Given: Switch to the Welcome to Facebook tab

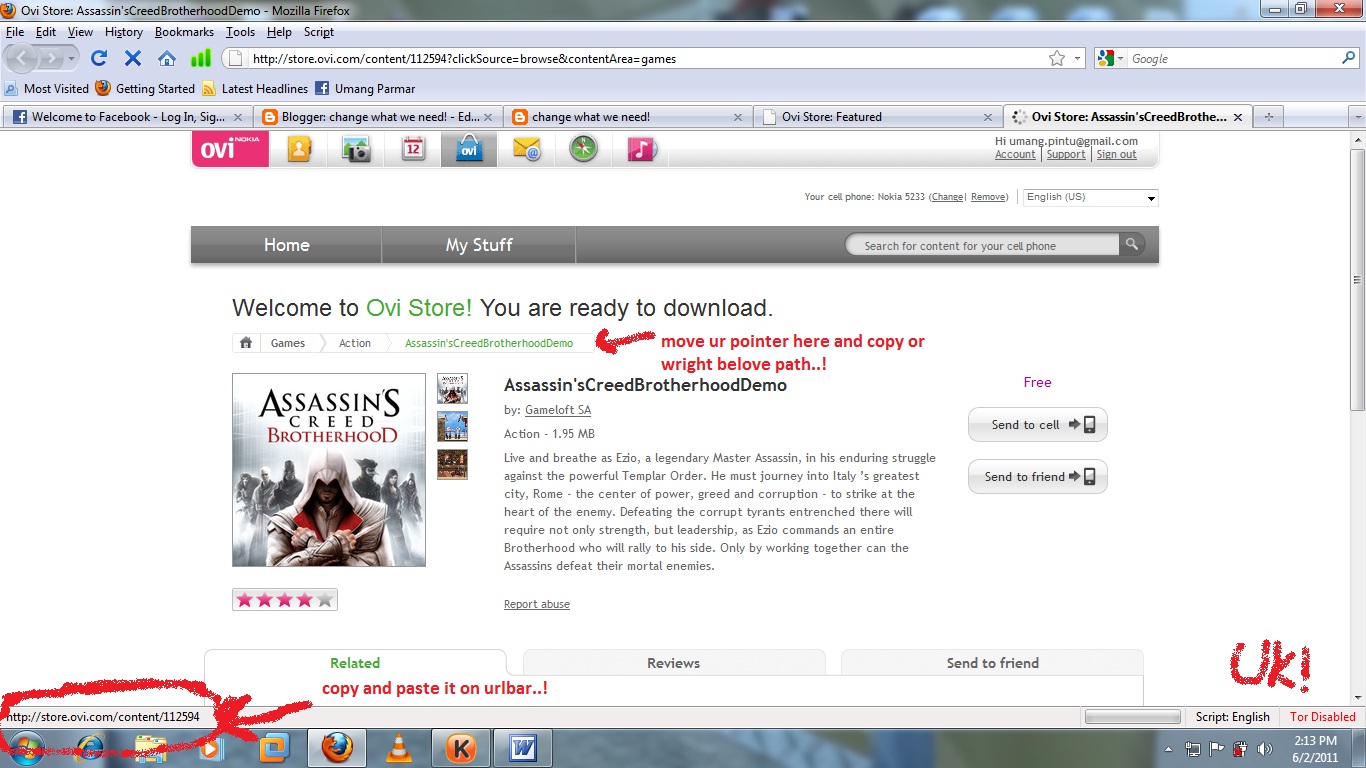Looking at the screenshot, I should point(127,117).
